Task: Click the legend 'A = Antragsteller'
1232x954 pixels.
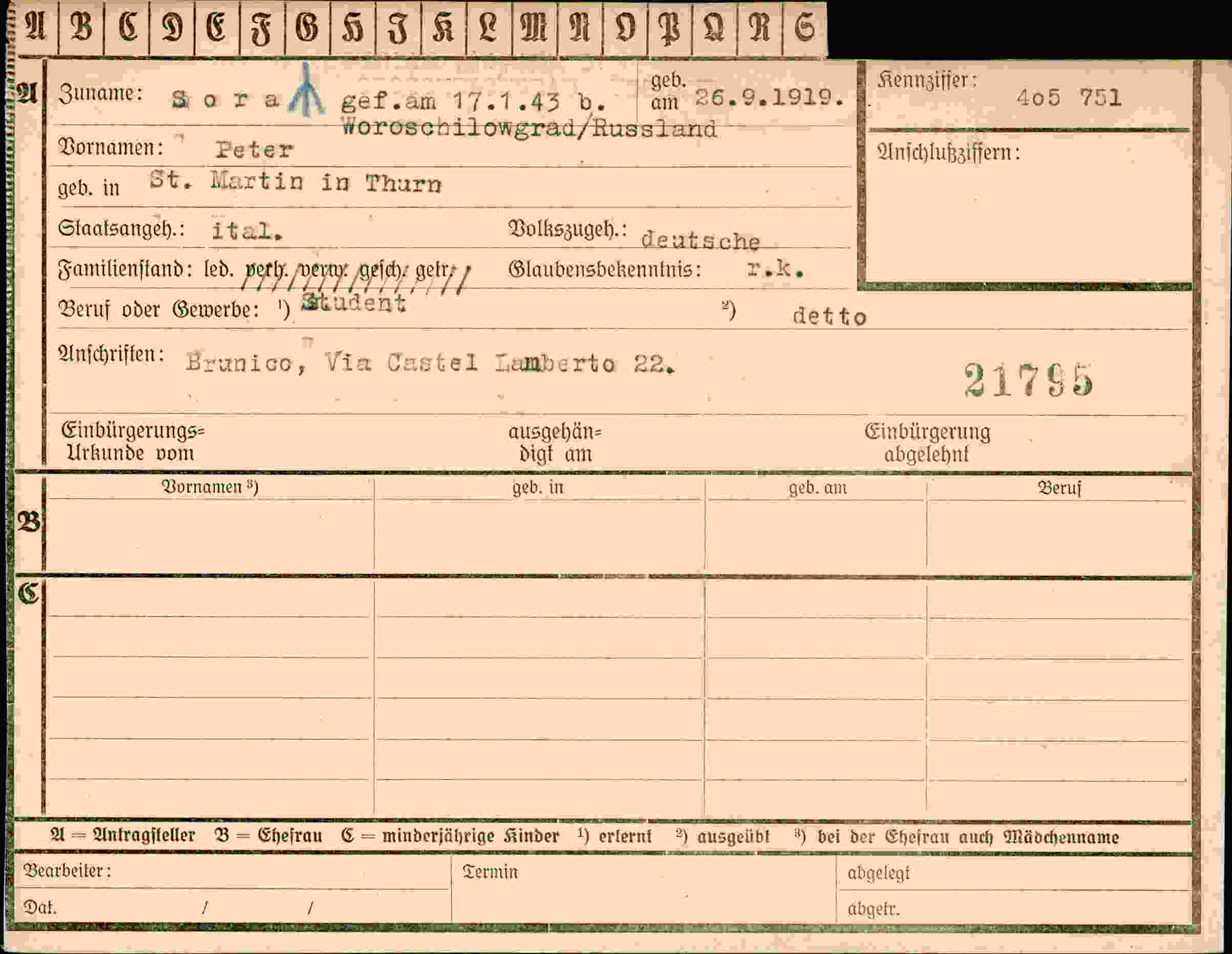Action: tap(122, 835)
